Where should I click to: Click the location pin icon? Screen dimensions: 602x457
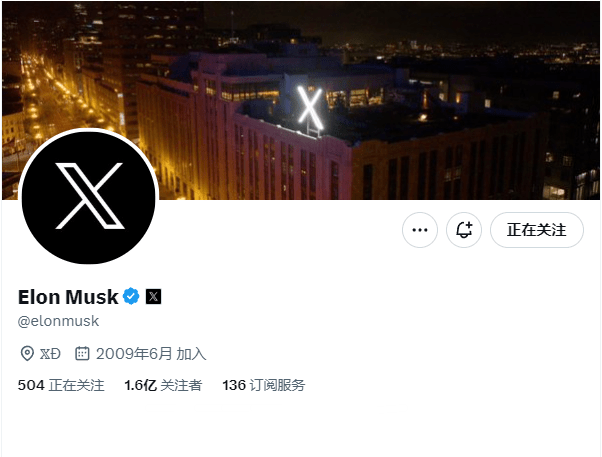(x=27, y=353)
